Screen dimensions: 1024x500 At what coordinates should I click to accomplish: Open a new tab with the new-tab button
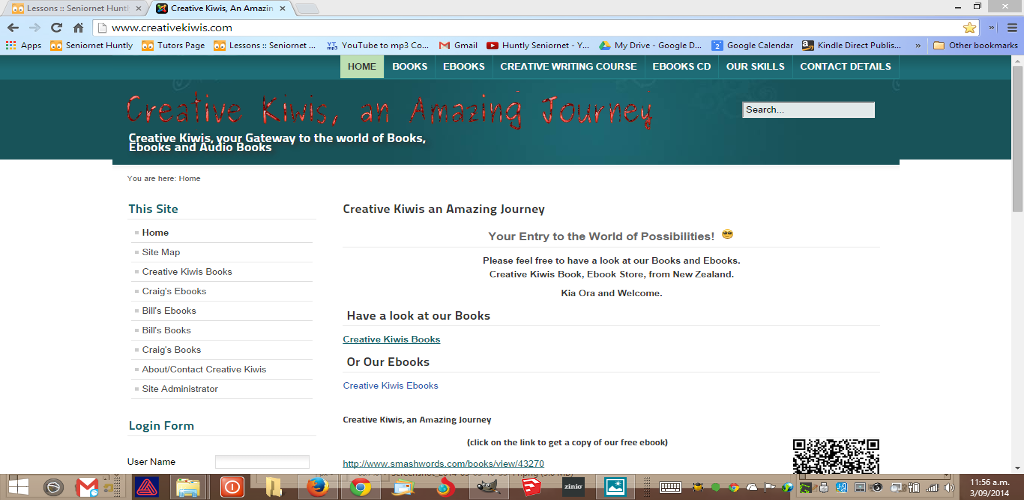pyautogui.click(x=307, y=8)
